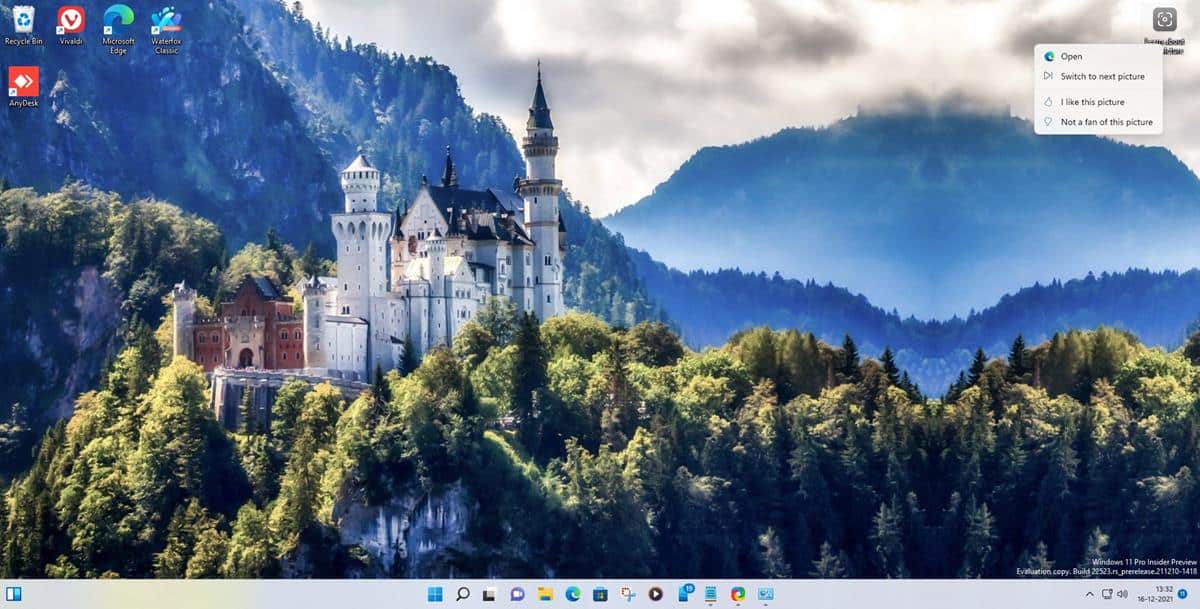Select Switch to next picture
The width and height of the screenshot is (1200, 609).
[x=1102, y=76]
